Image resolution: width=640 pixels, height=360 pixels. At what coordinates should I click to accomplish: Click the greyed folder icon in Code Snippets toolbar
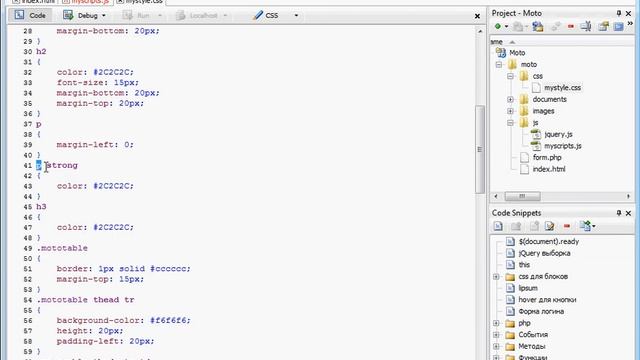[x=516, y=226]
